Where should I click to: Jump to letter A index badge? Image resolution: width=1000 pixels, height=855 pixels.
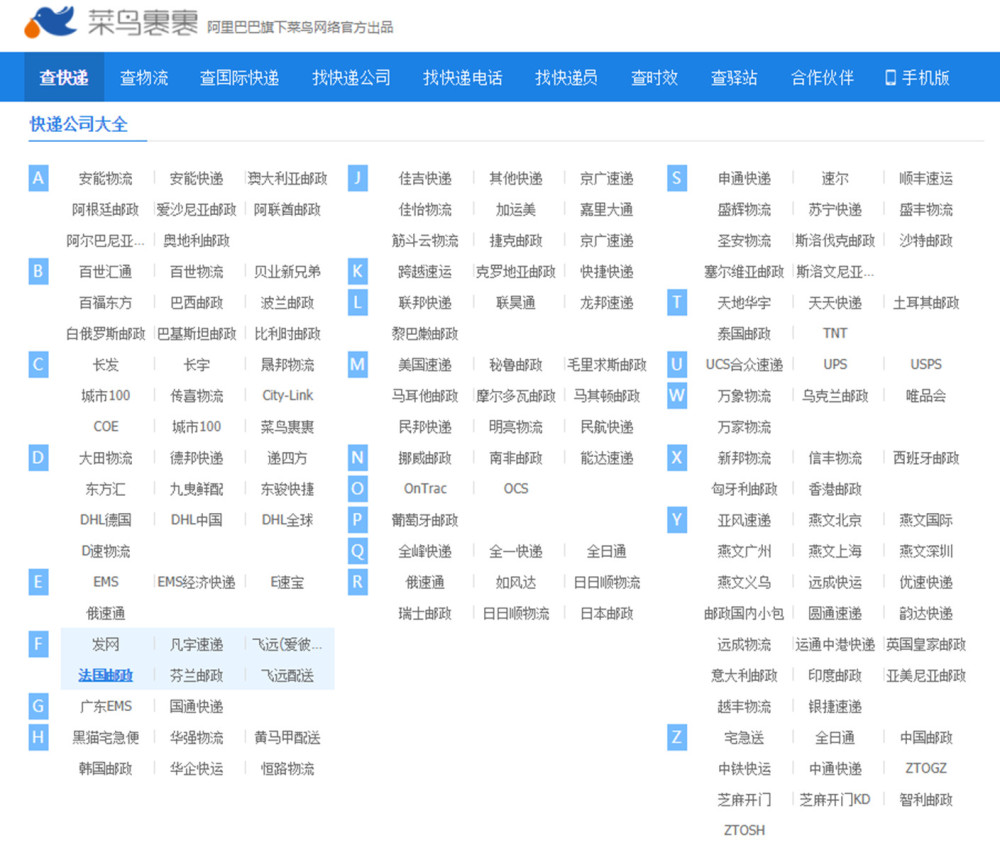38,178
